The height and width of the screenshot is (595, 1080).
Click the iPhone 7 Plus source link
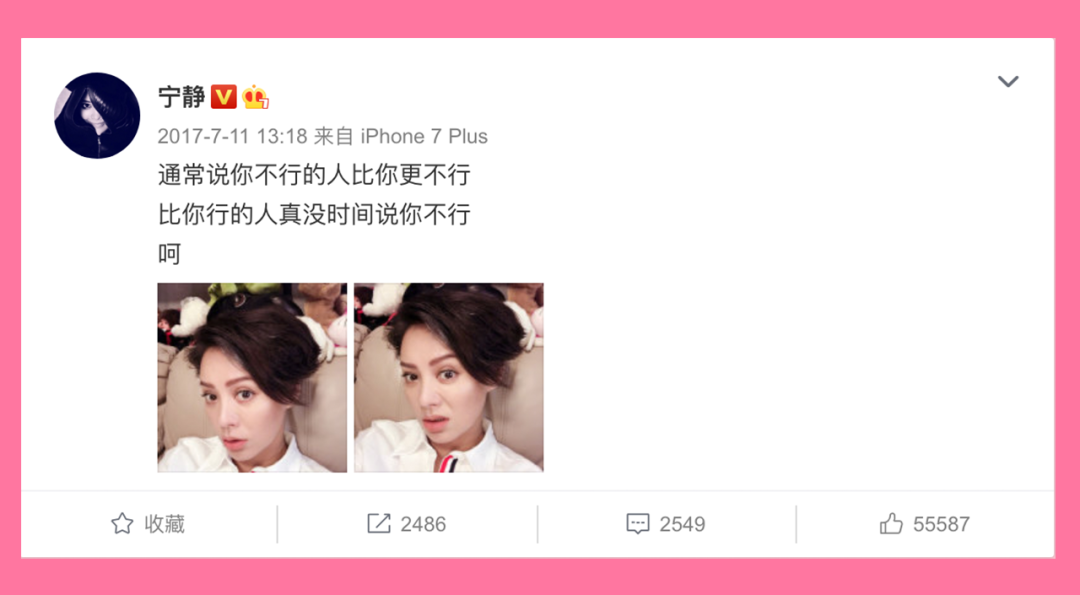click(424, 136)
